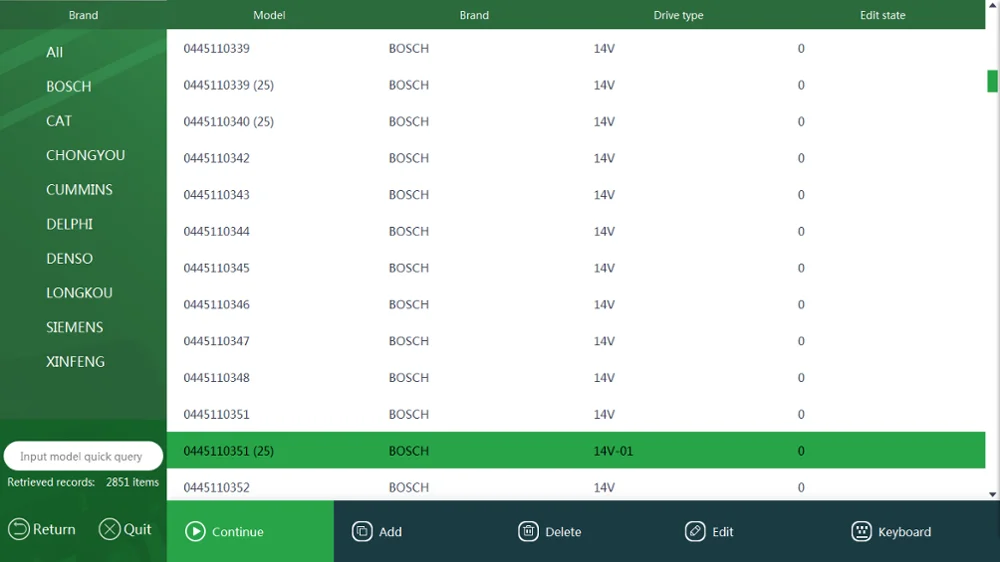This screenshot has width=1000, height=562.
Task: Click the Drive type column header
Action: pyautogui.click(x=678, y=15)
